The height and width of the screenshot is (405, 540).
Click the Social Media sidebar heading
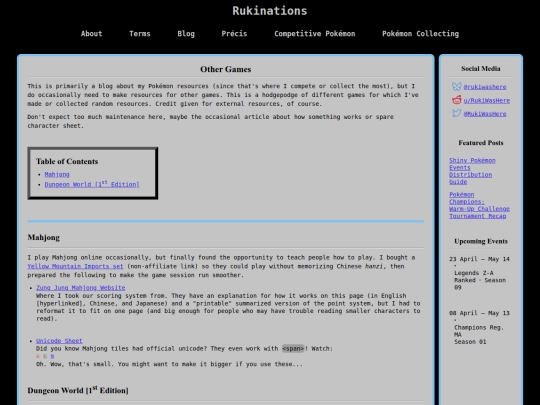coord(481,69)
